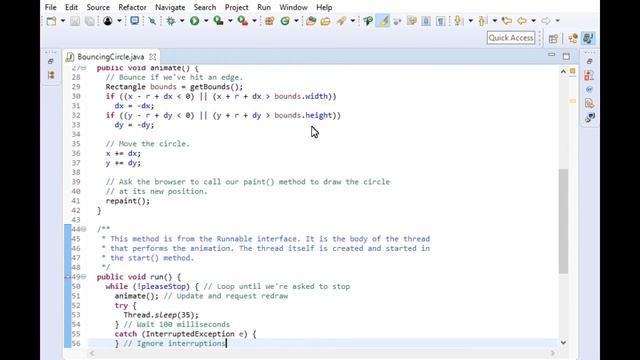Viewport: 640px width, 360px height.
Task: Open the New wizard icon
Action: coord(51,21)
